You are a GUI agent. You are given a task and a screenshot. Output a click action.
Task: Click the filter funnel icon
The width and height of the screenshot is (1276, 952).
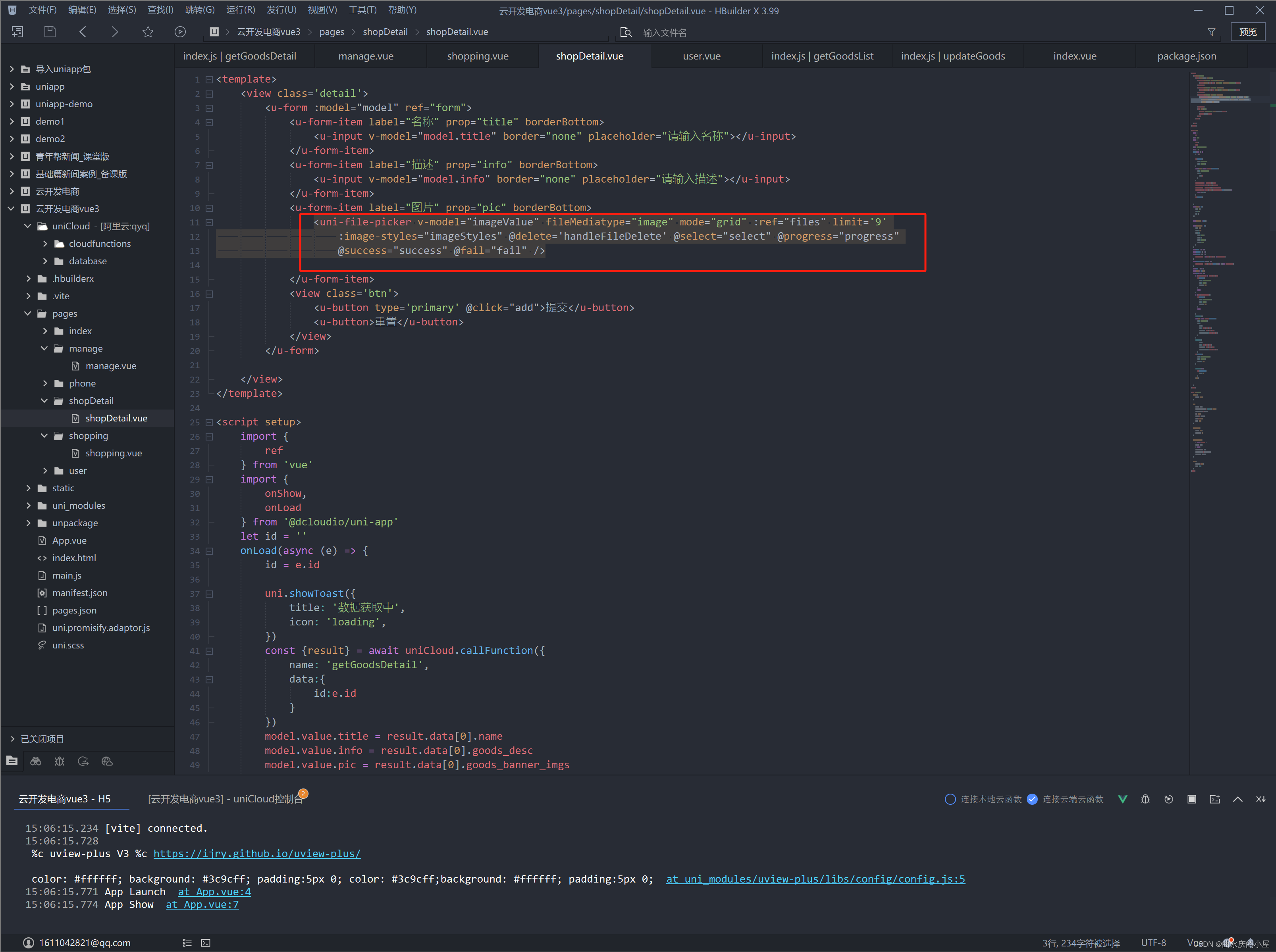tap(1211, 32)
